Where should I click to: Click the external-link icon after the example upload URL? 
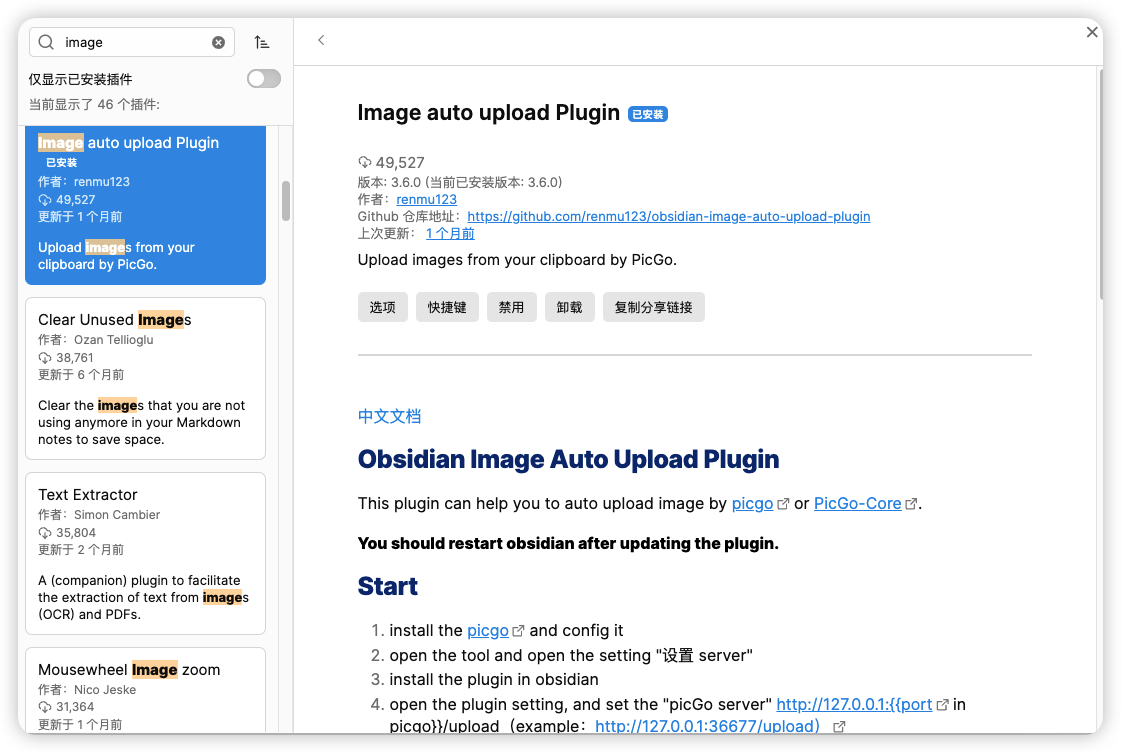coord(838,726)
